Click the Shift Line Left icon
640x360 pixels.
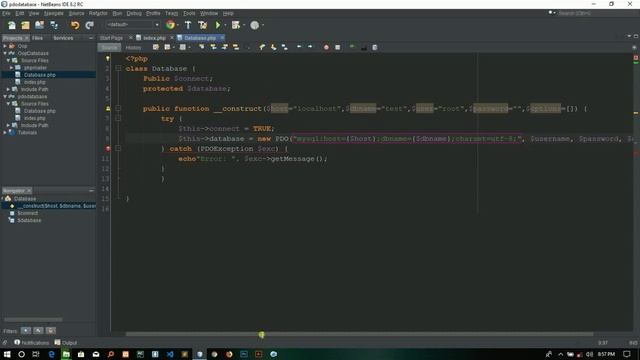point(299,47)
